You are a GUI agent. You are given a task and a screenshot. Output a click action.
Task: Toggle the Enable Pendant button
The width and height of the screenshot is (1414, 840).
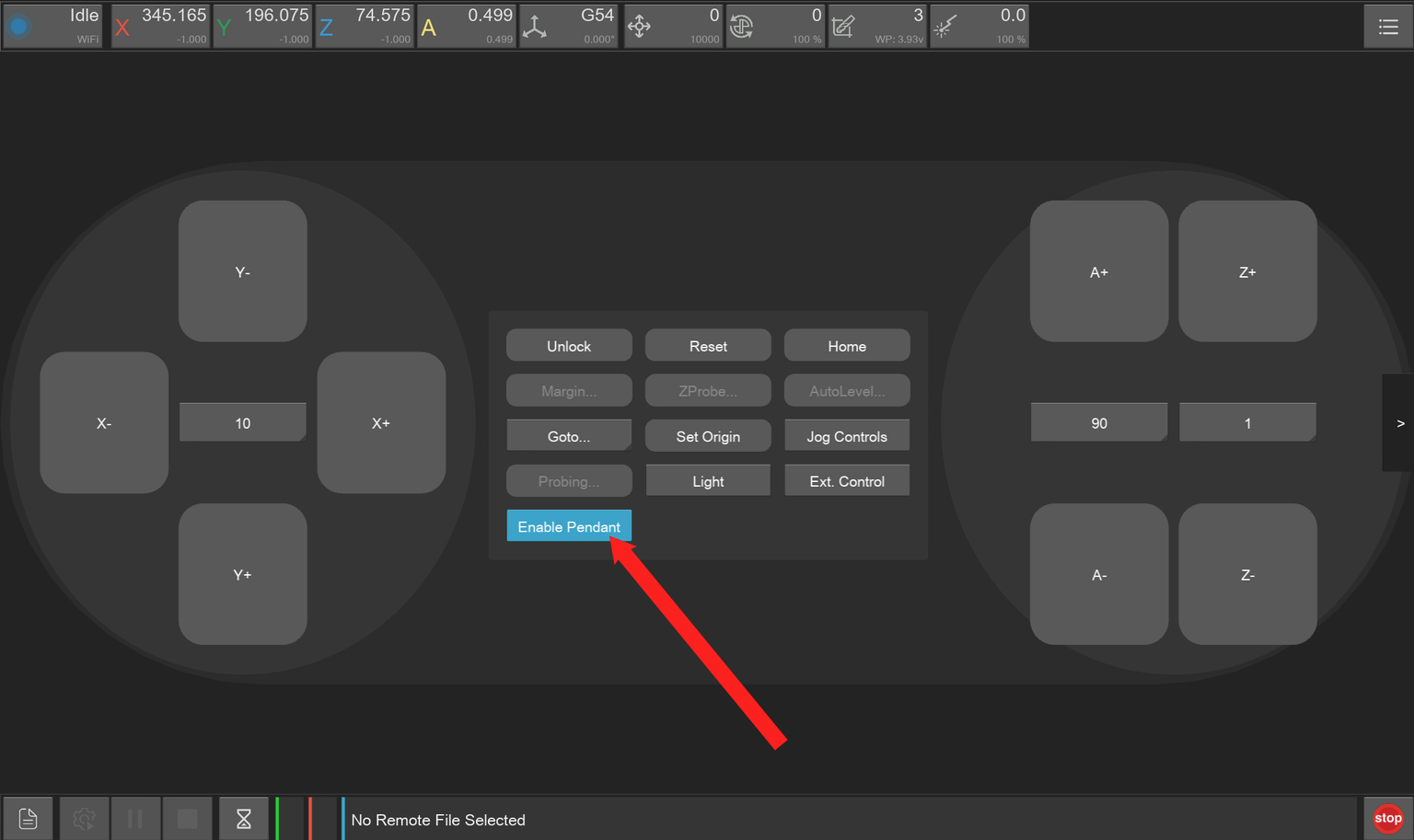568,526
